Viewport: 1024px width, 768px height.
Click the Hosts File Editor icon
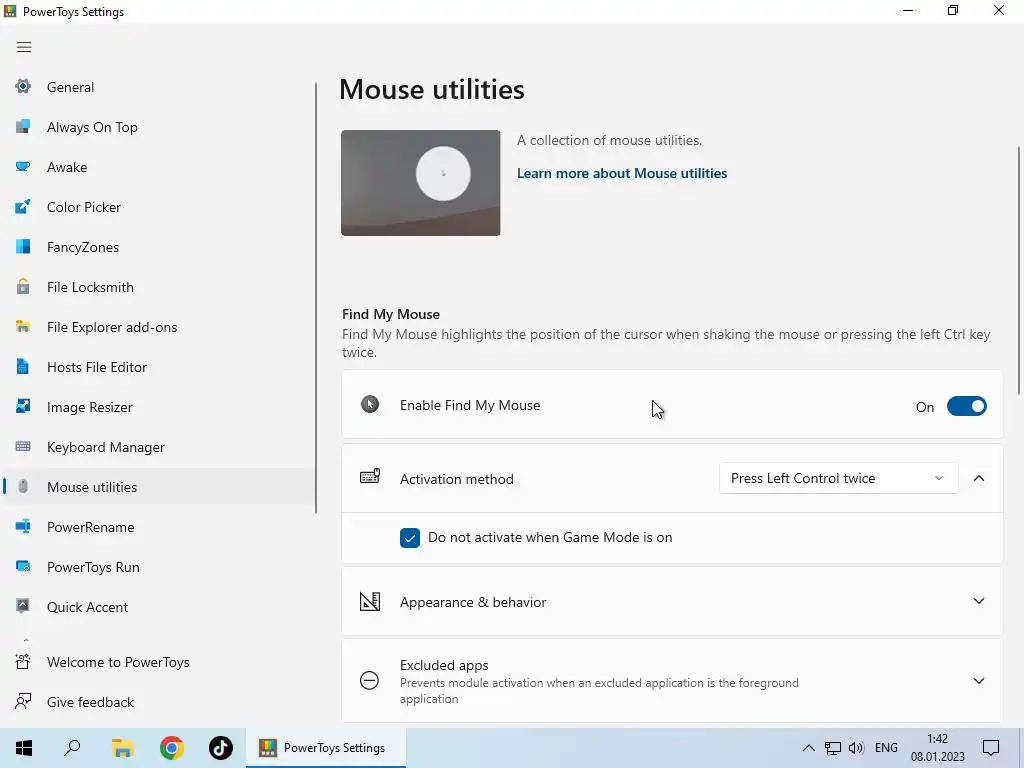(x=23, y=366)
